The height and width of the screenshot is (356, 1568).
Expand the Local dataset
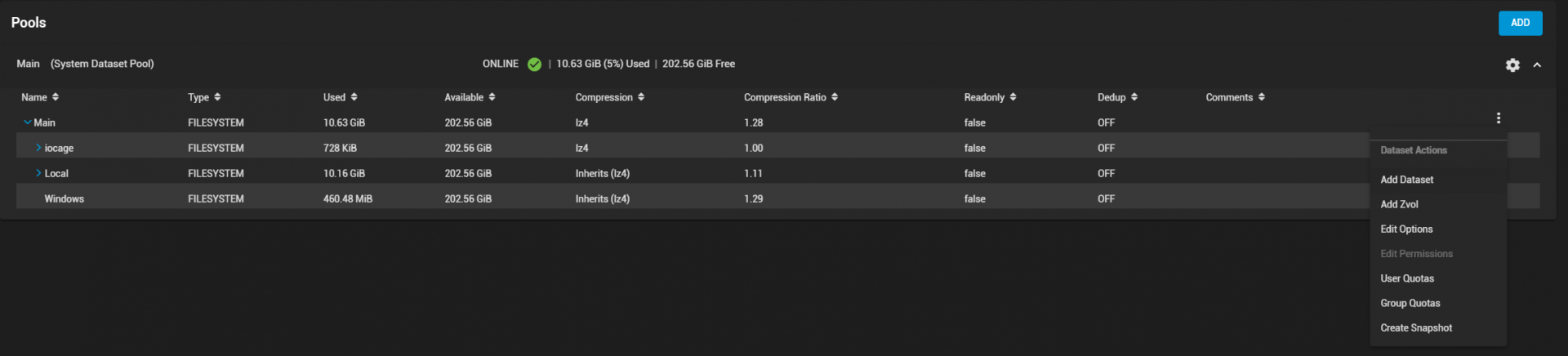point(38,173)
